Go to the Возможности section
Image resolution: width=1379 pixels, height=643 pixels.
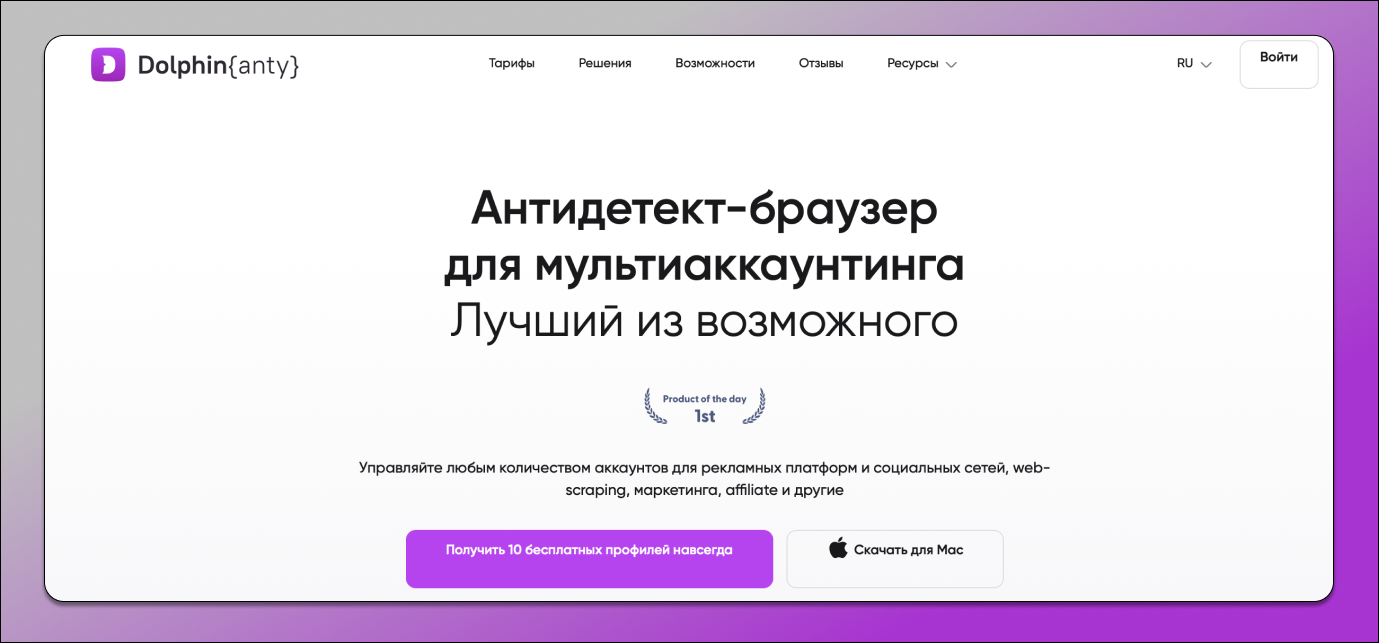click(x=715, y=63)
